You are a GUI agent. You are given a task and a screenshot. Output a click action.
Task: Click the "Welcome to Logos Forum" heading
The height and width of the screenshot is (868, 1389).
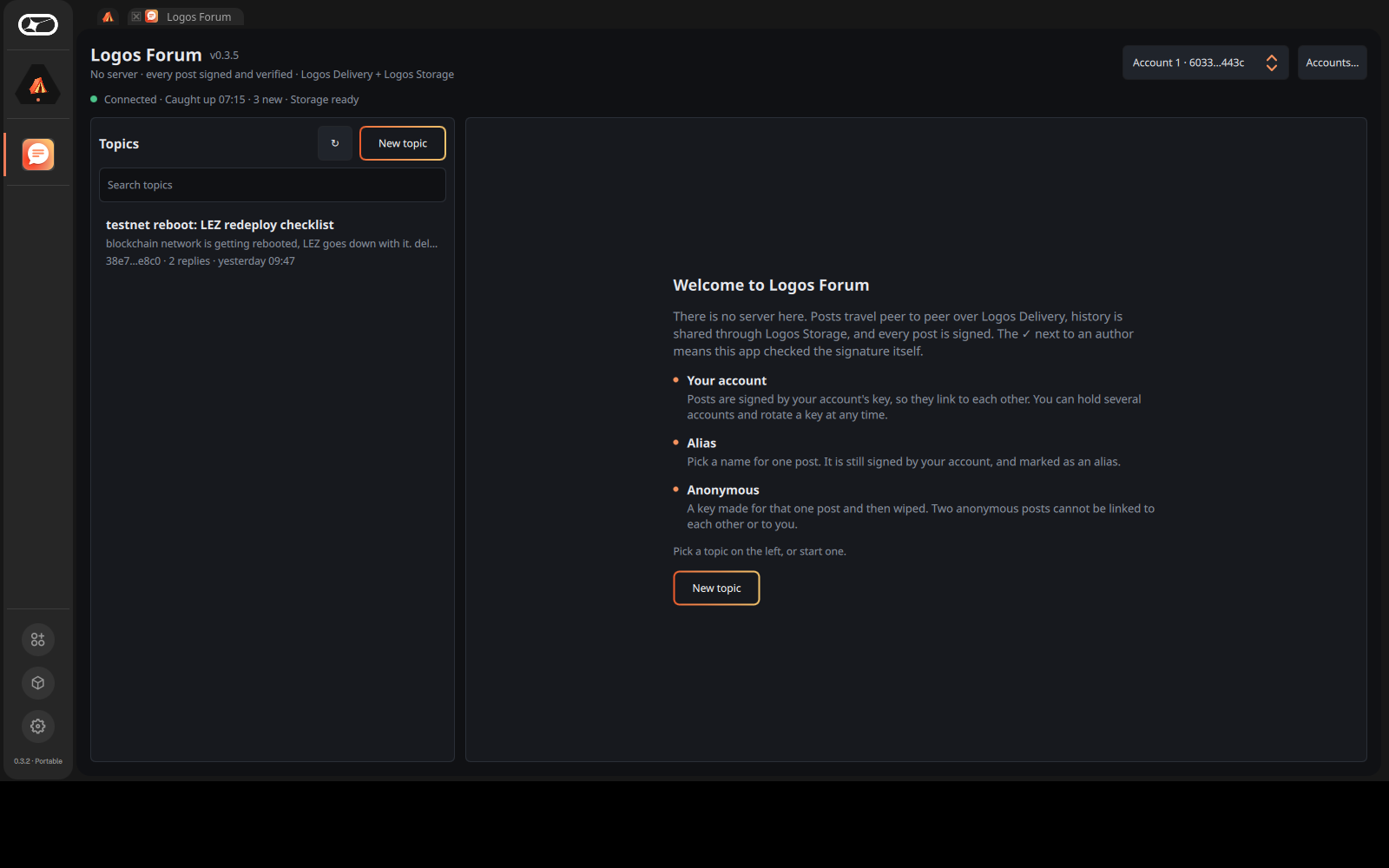[x=771, y=286]
